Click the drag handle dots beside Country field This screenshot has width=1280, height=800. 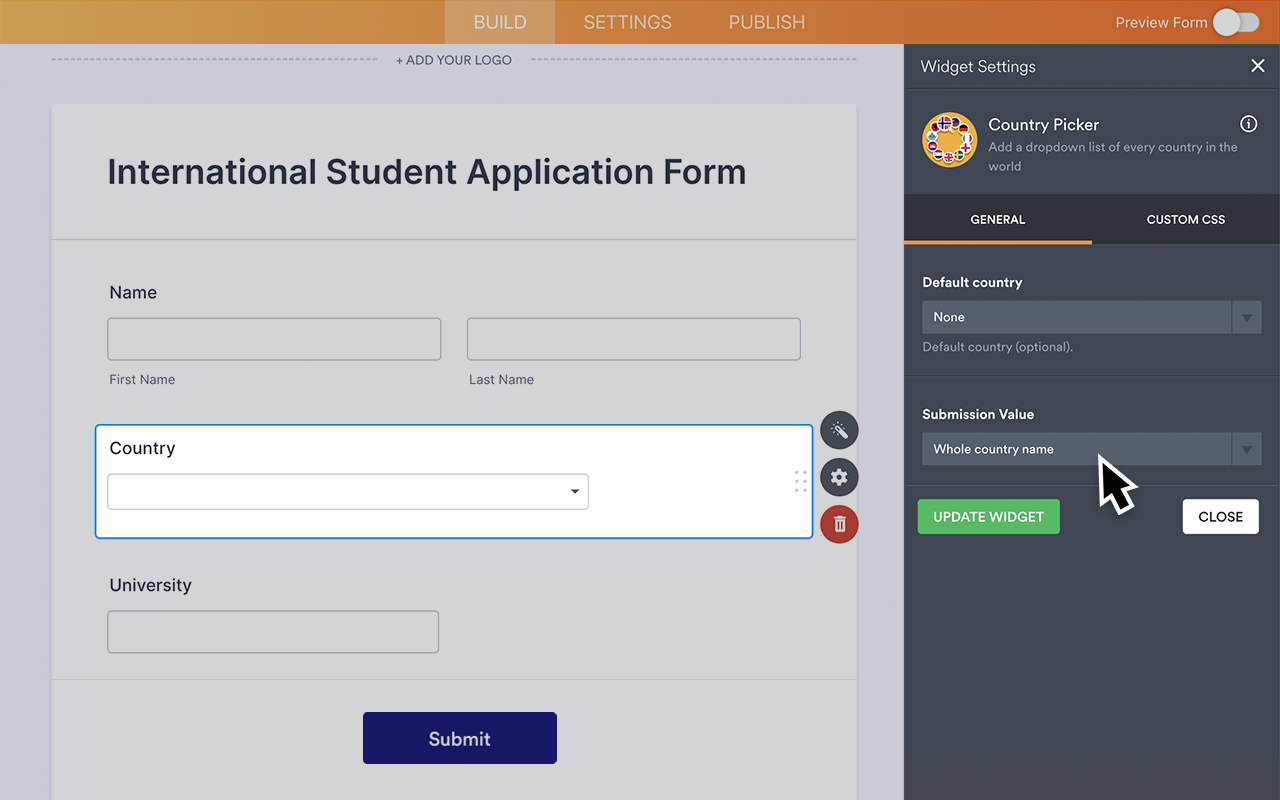(800, 481)
